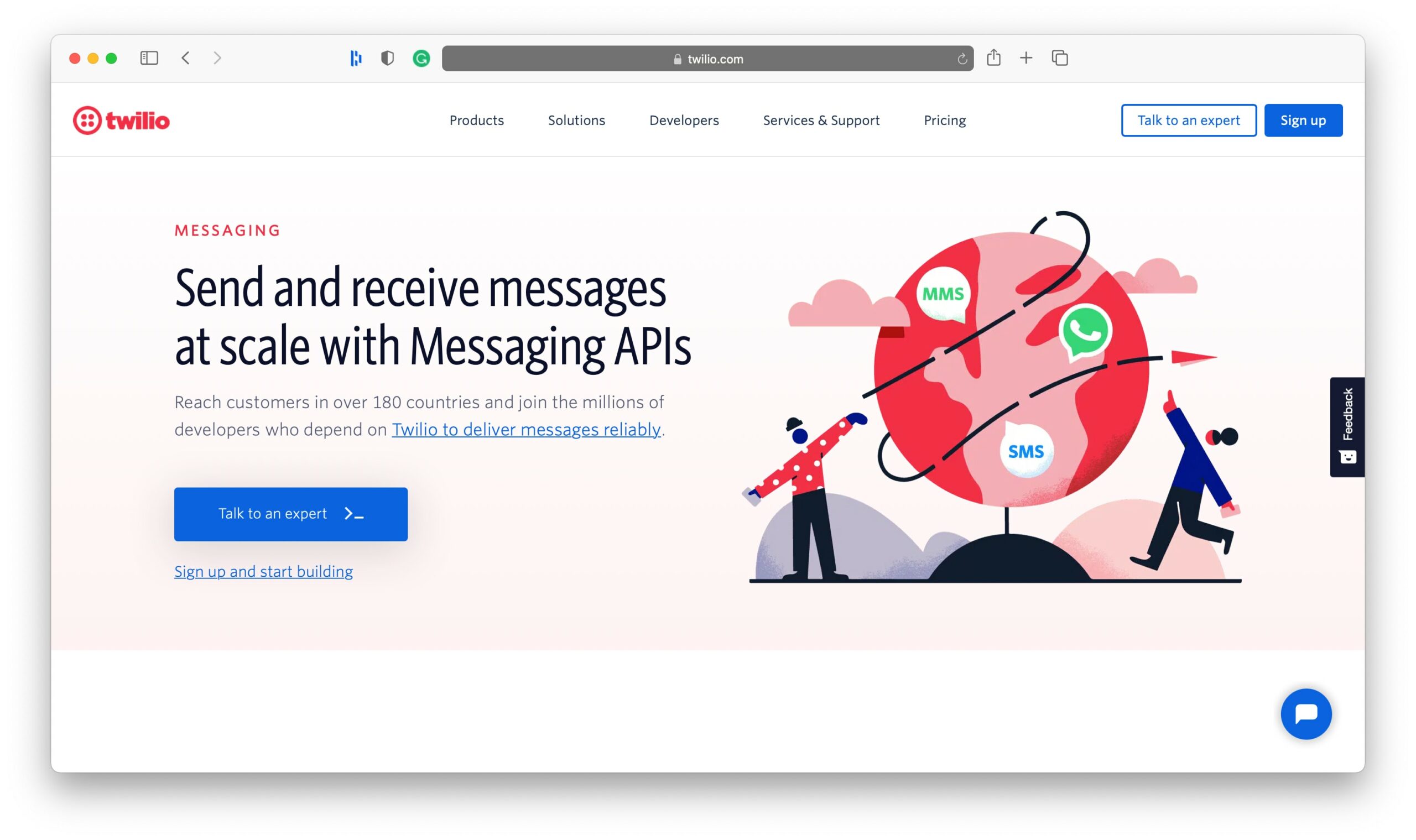Select the Pricing menu item
Viewport: 1416px width, 840px height.
[x=945, y=120]
